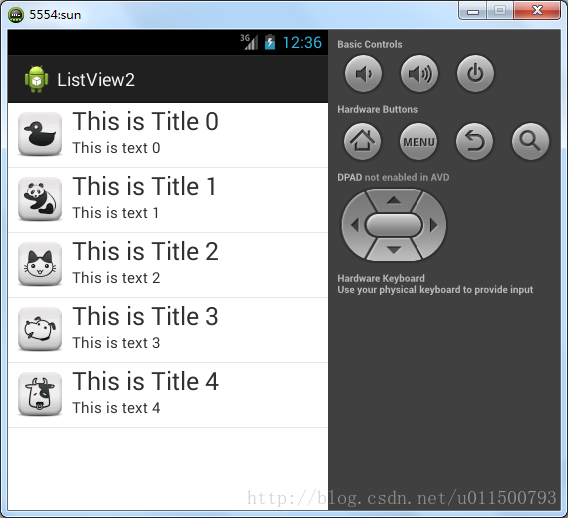Select the list item This is Title 1
Viewport: 568px width, 518px height.
(168, 200)
